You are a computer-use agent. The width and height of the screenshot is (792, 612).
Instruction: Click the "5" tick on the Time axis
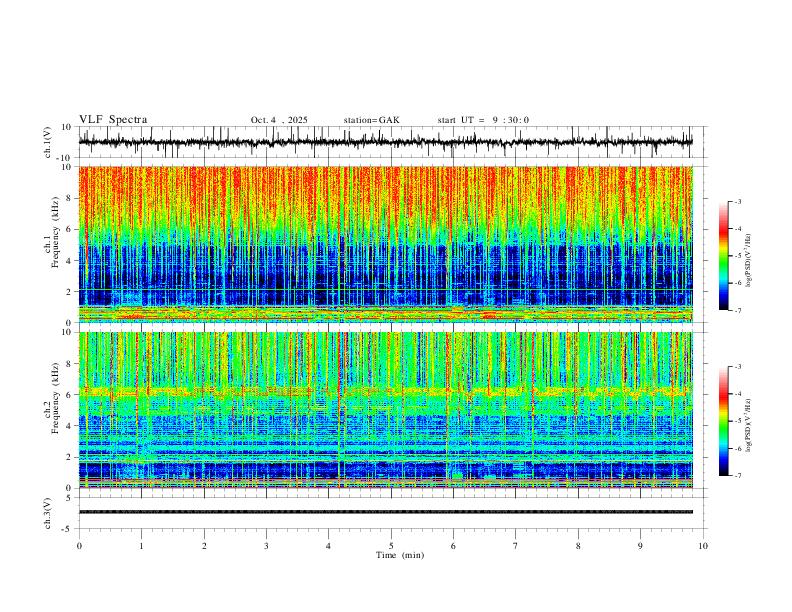pos(391,546)
